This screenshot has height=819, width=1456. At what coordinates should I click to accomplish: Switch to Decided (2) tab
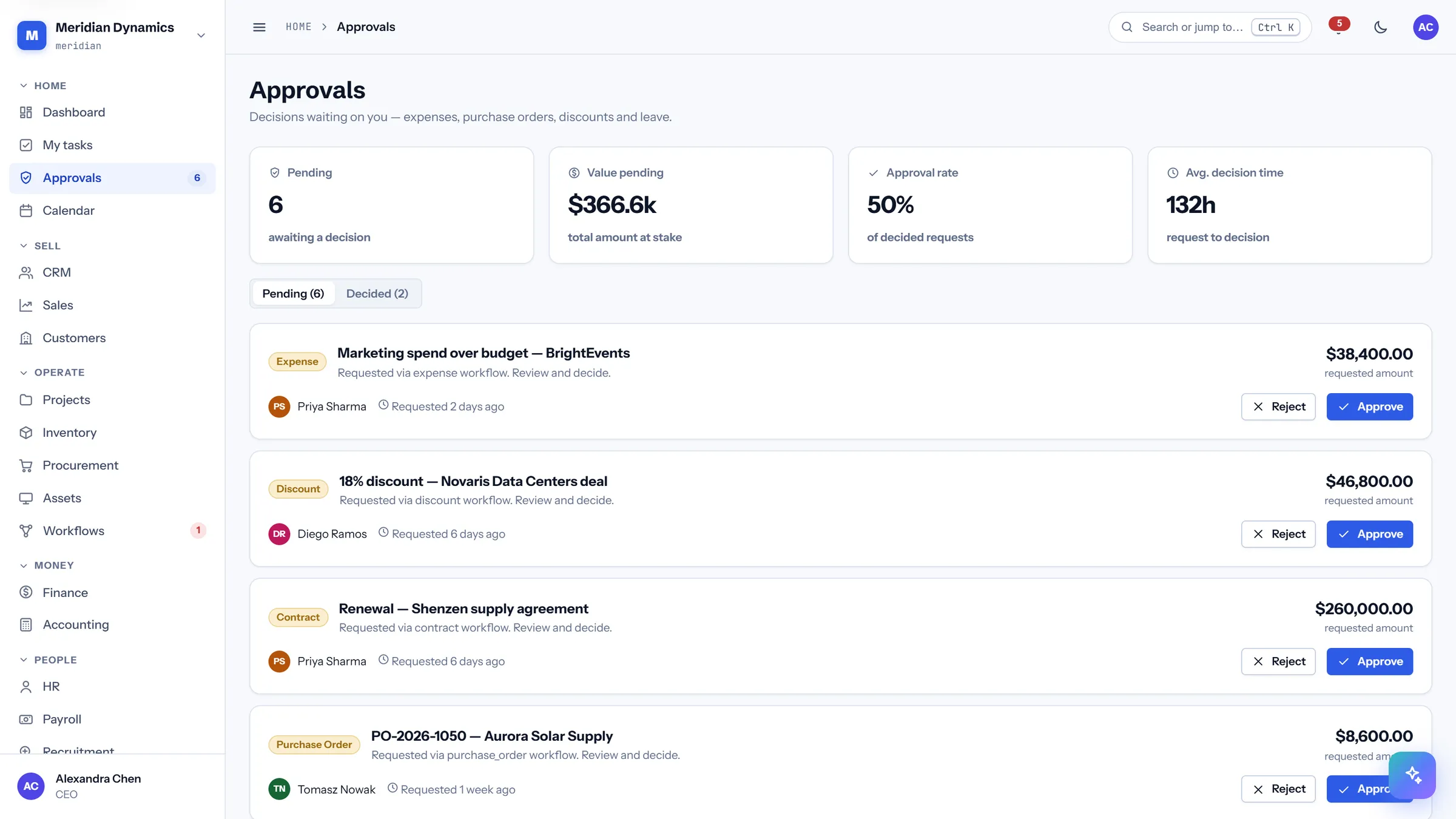coord(377,294)
